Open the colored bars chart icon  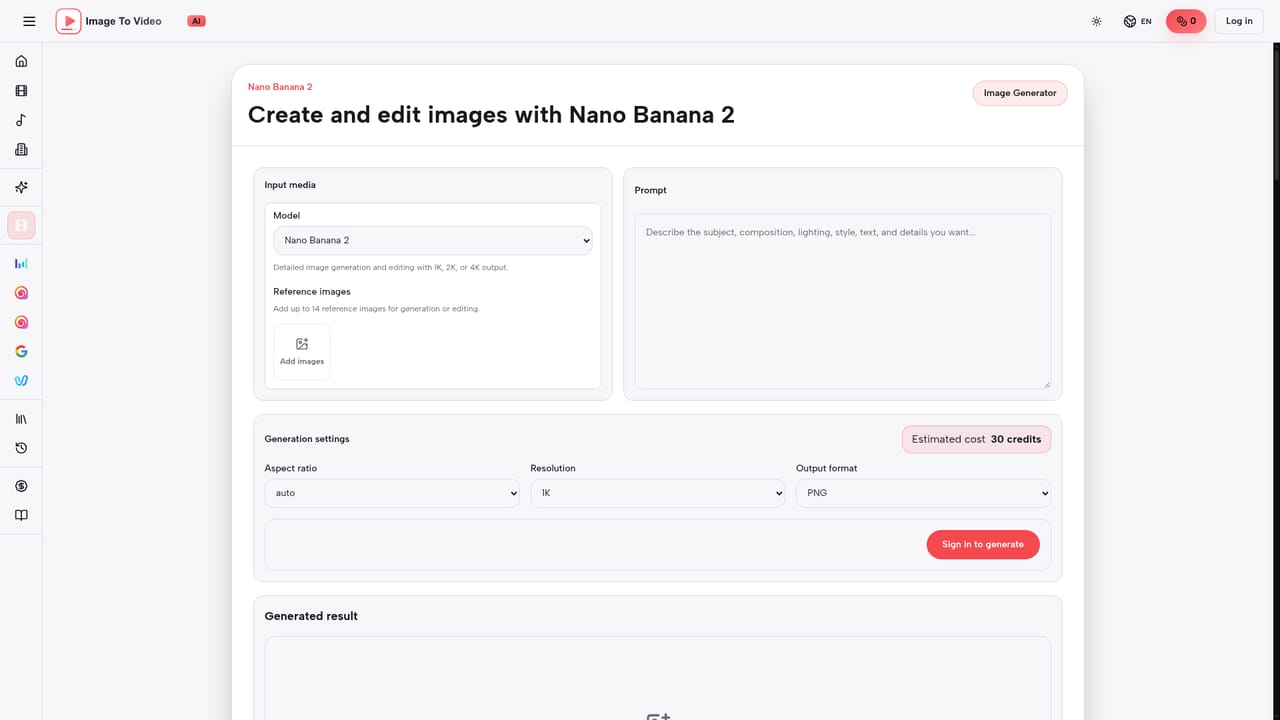pyautogui.click(x=21, y=263)
